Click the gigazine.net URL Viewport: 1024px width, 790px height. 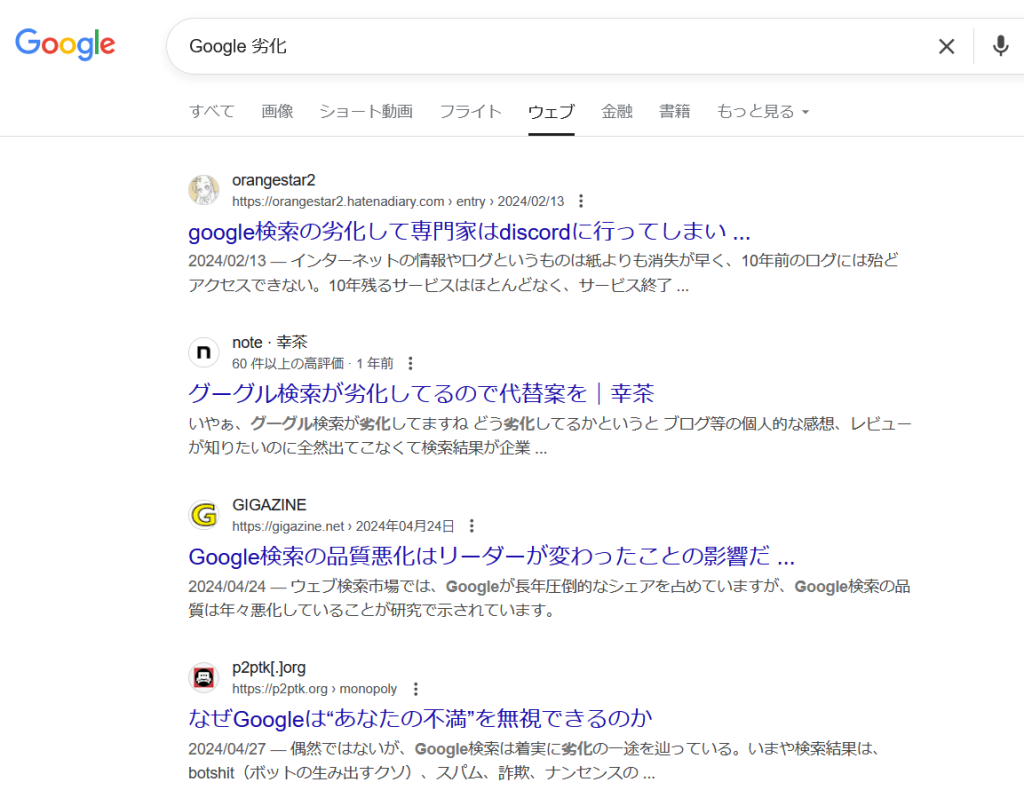[343, 526]
